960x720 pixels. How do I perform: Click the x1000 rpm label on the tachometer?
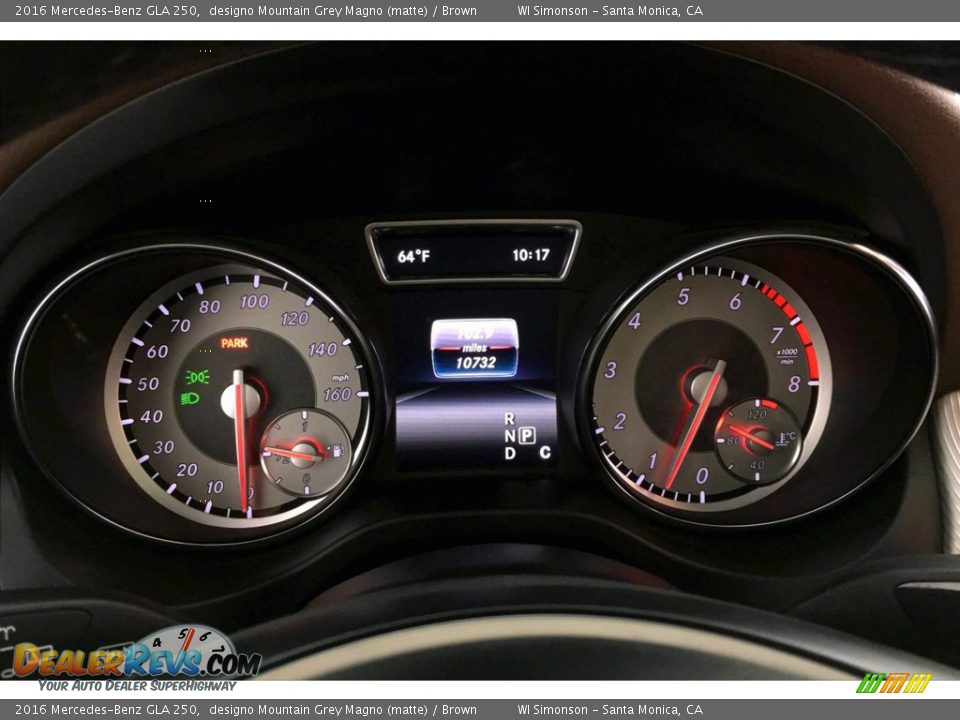[789, 353]
